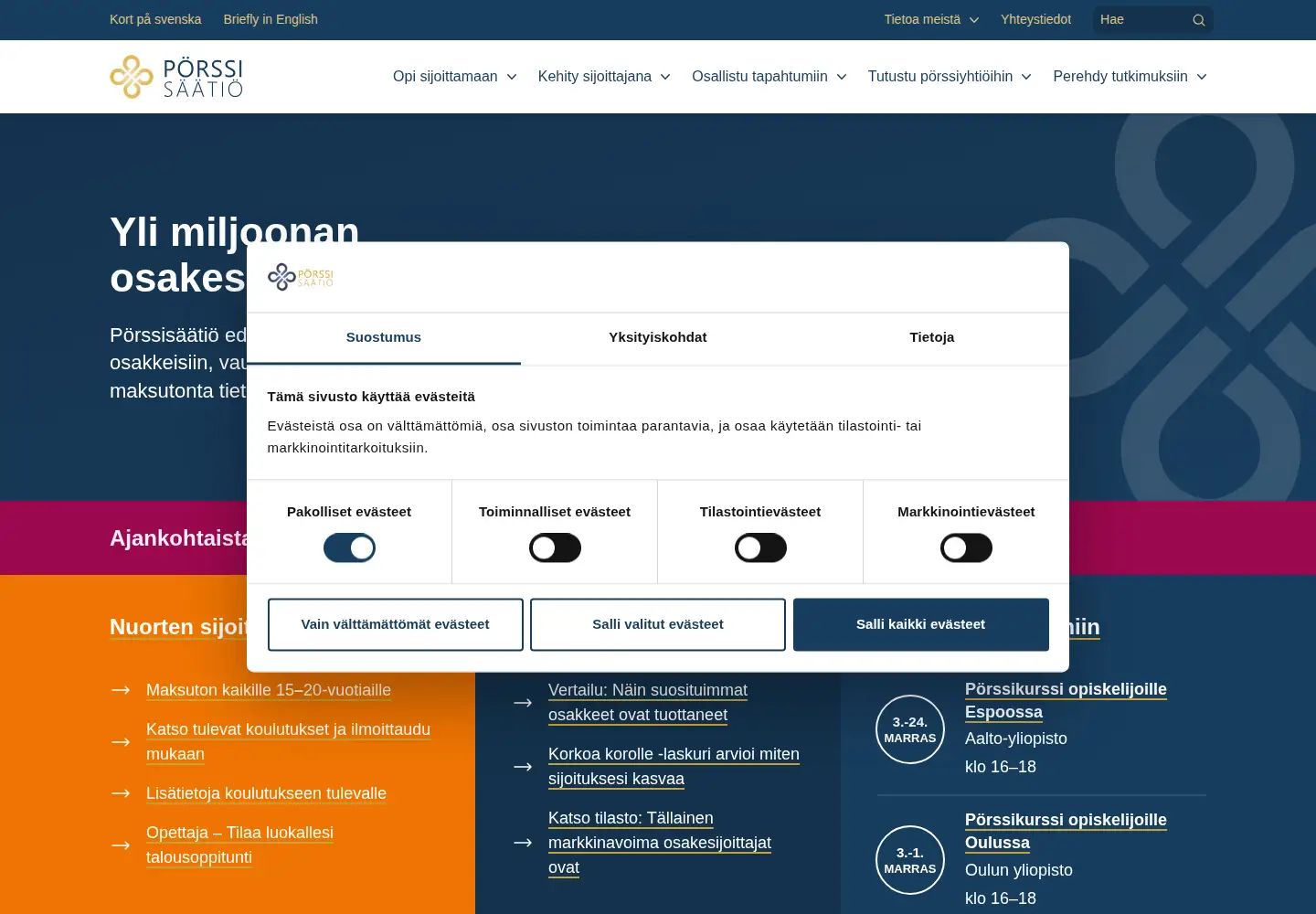Open Kort på svenska link

155,19
